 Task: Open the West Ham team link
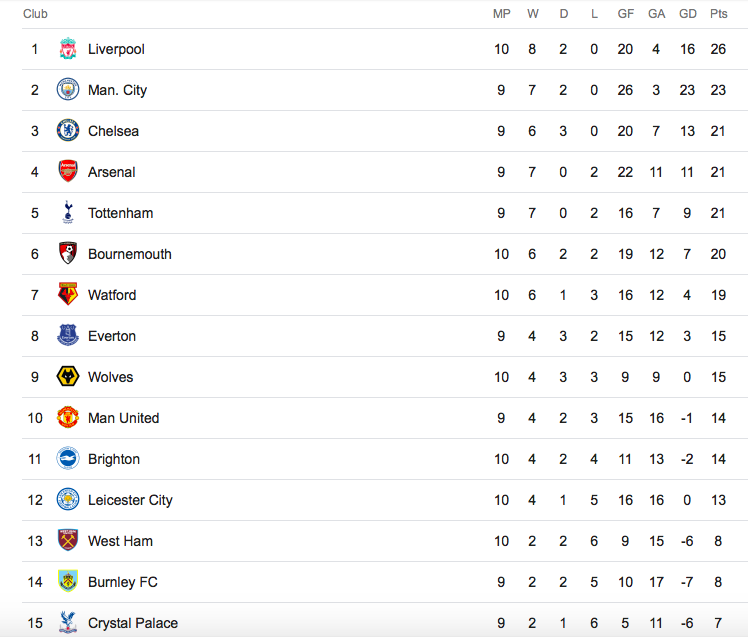(x=120, y=541)
